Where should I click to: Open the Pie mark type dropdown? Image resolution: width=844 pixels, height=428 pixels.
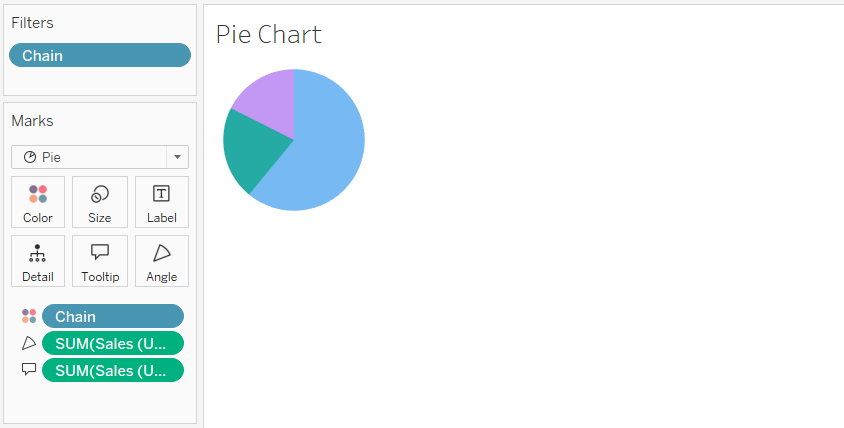coord(90,157)
